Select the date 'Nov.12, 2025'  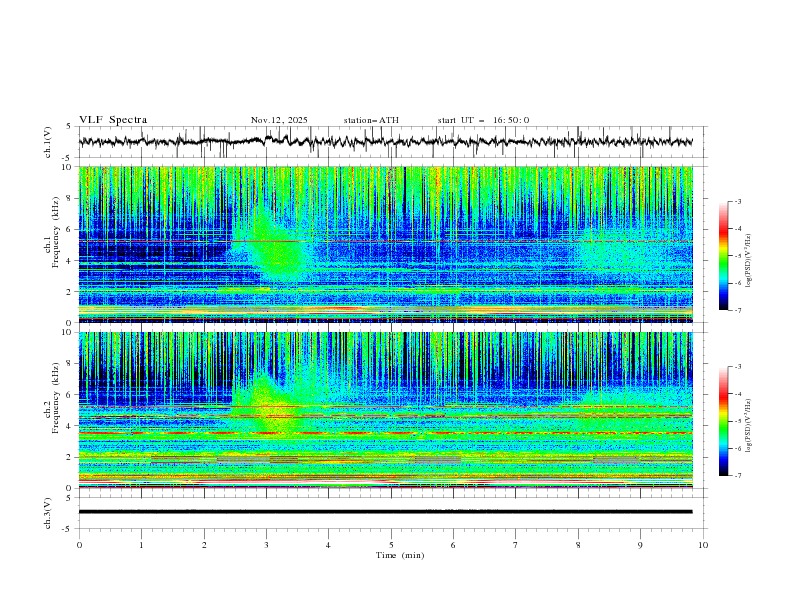pyautogui.click(x=279, y=120)
